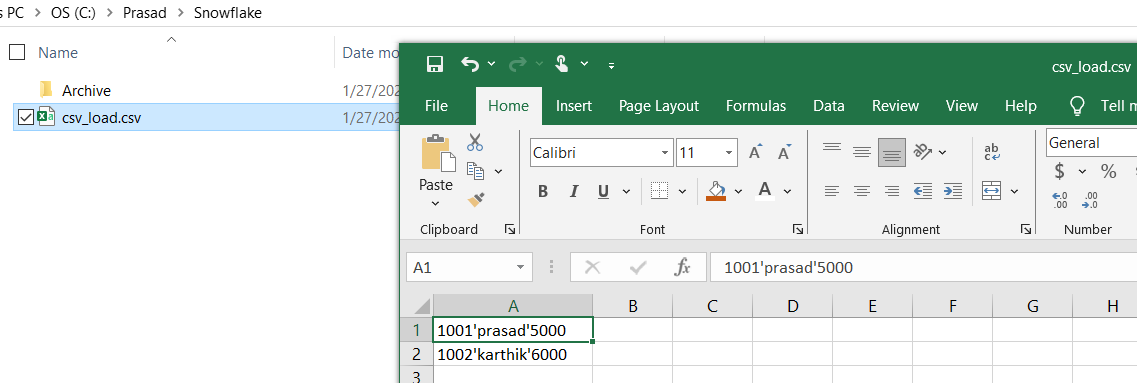Toggle Underline formatting
Image resolution: width=1137 pixels, height=383 pixels.
pyautogui.click(x=603, y=192)
